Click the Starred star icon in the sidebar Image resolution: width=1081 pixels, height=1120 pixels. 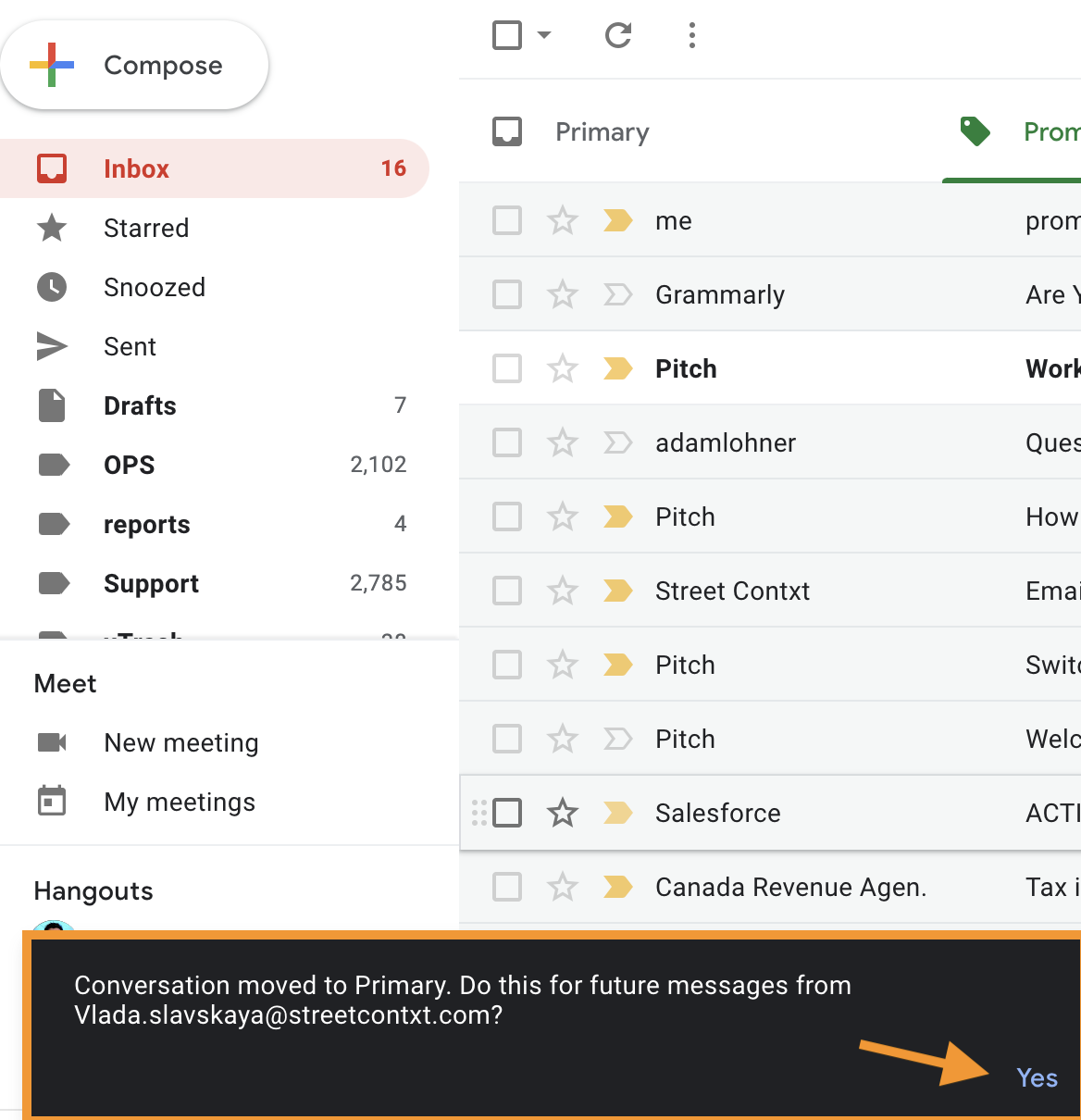point(52,228)
